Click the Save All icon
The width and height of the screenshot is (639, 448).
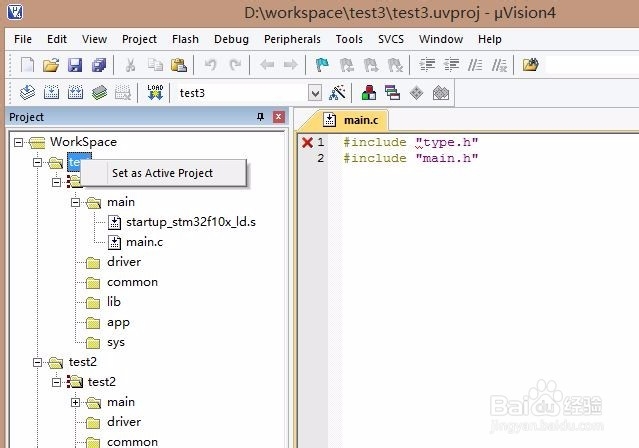click(99, 64)
